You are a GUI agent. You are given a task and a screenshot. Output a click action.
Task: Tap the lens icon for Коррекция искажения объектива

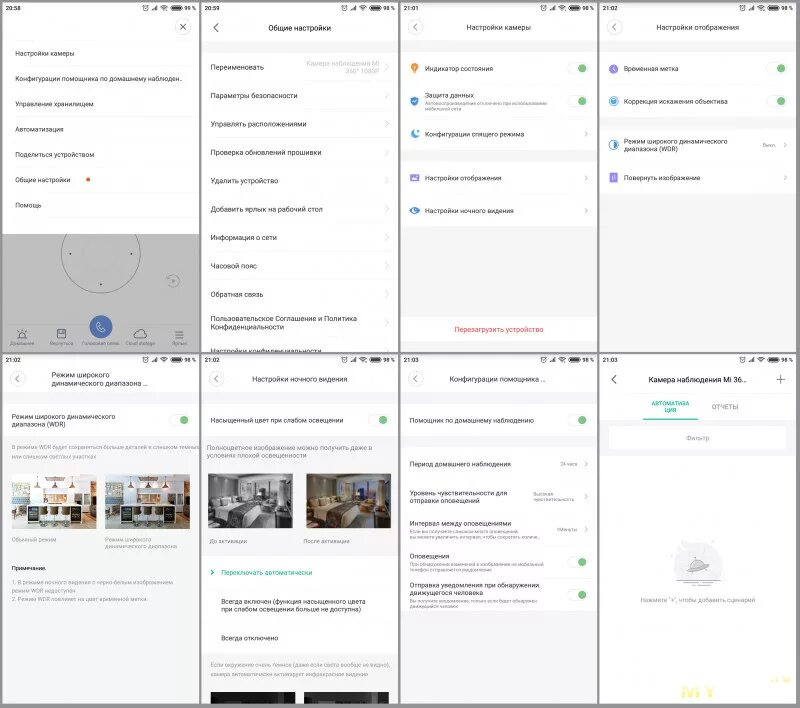pyautogui.click(x=613, y=101)
